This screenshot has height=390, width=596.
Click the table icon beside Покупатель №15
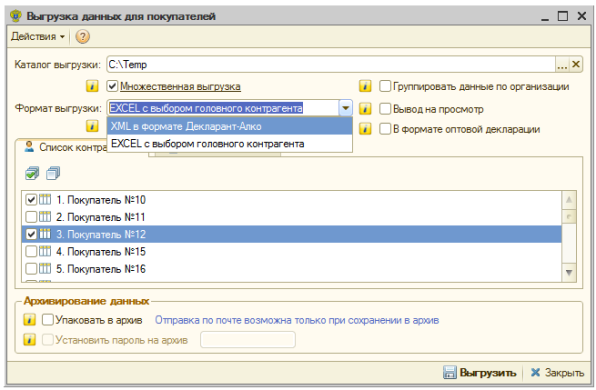click(x=45, y=251)
